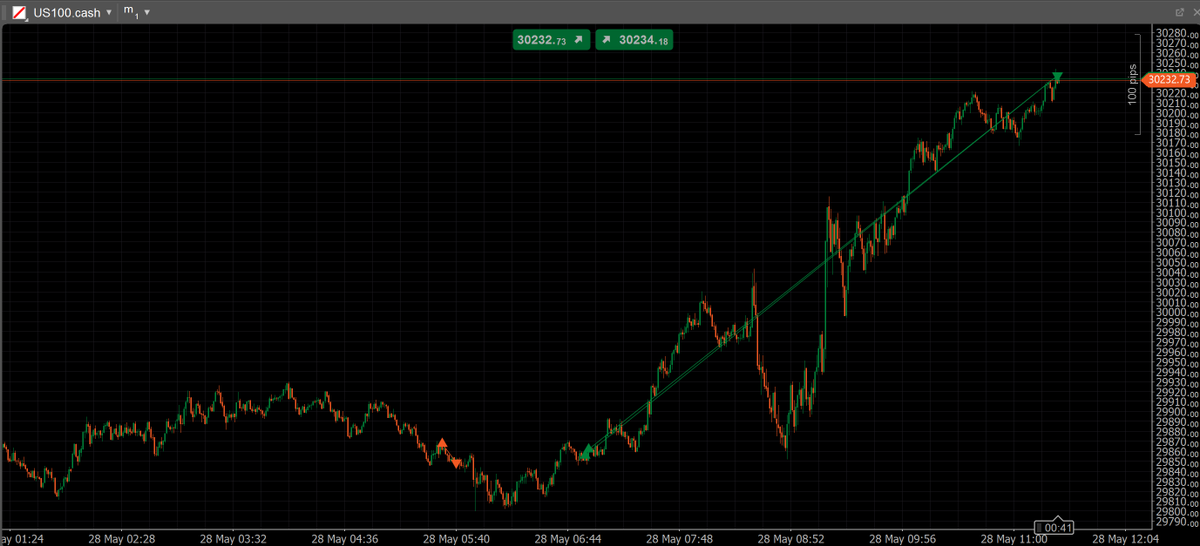The width and height of the screenshot is (1200, 546).
Task: Click the 28 May 08:52 time label
Action: (x=790, y=538)
